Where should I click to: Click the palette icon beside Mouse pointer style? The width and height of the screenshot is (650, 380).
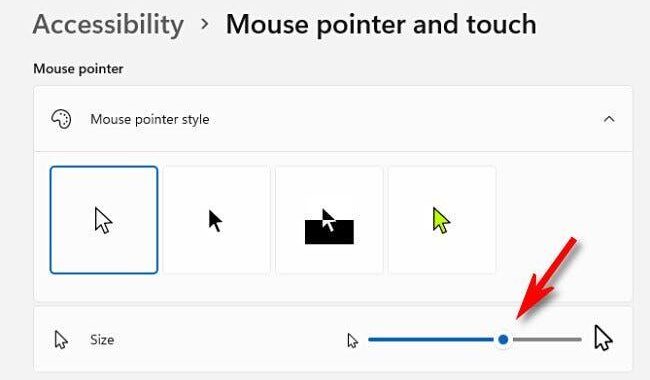pos(61,119)
